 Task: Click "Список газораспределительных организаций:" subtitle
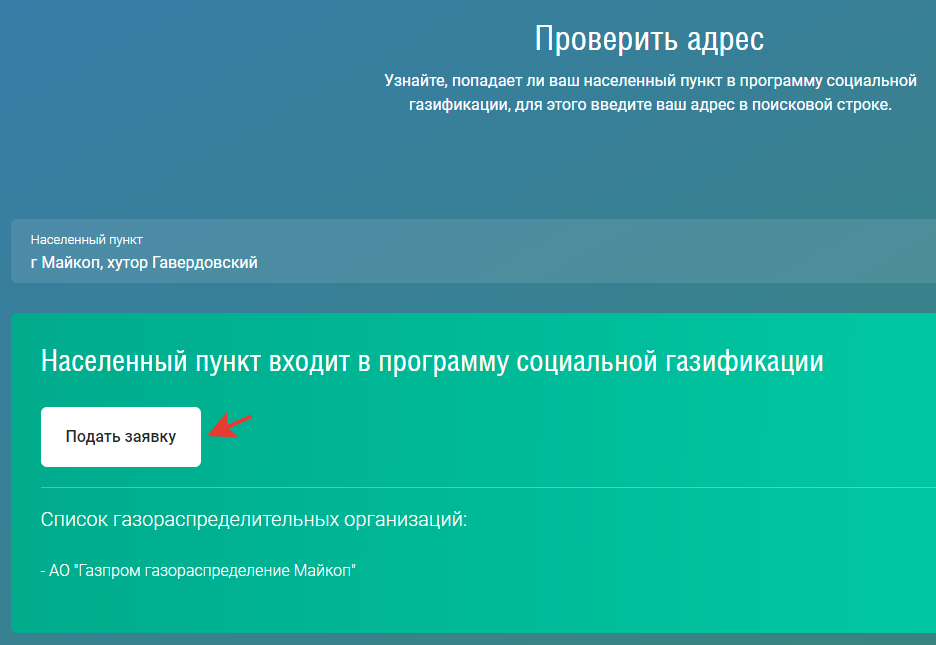[254, 520]
